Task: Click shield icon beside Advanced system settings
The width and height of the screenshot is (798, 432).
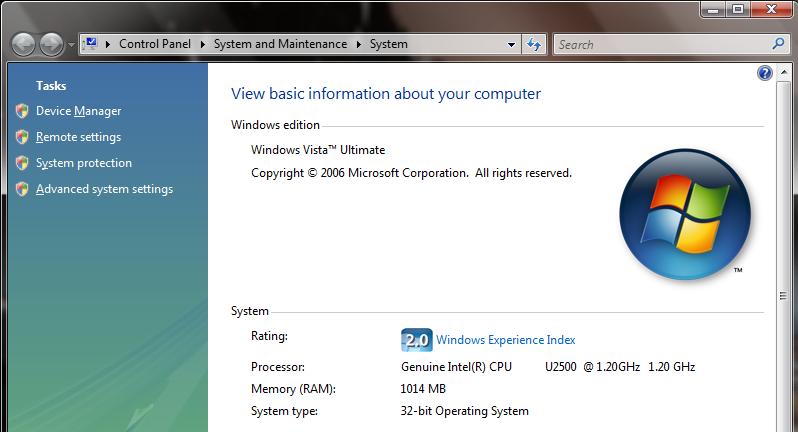Action: point(22,189)
